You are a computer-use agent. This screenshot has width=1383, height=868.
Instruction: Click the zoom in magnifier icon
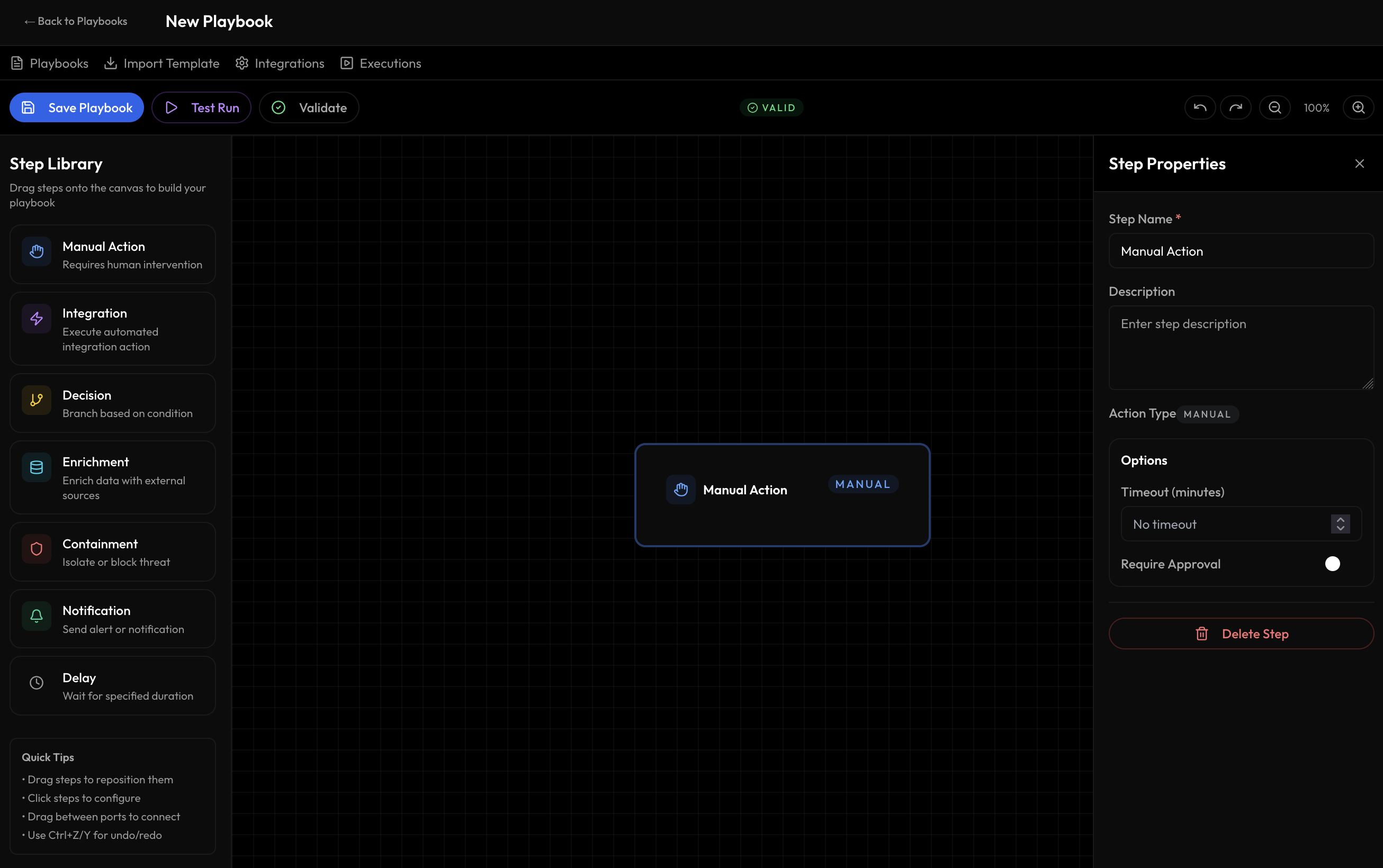[1359, 107]
